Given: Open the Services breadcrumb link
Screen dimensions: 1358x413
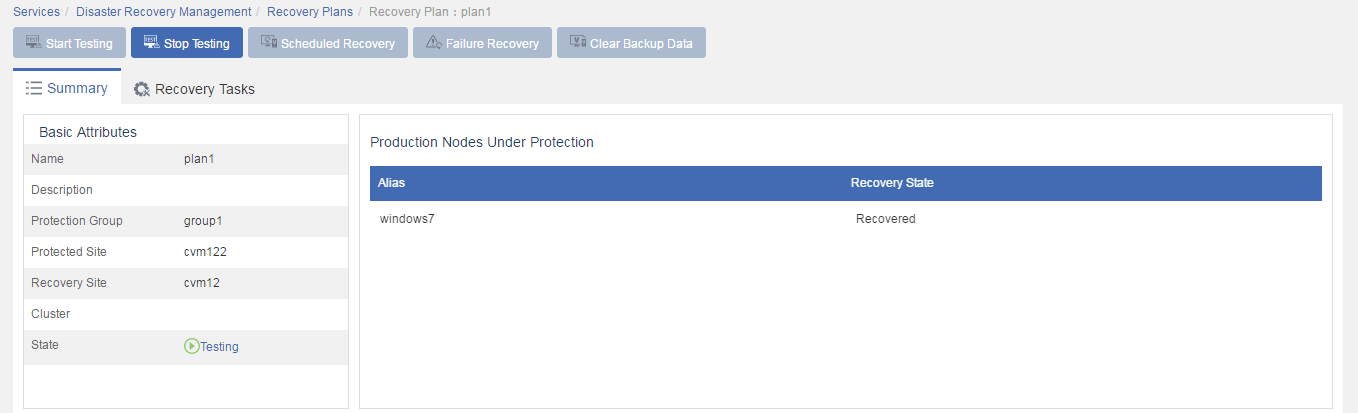Looking at the screenshot, I should pos(36,12).
